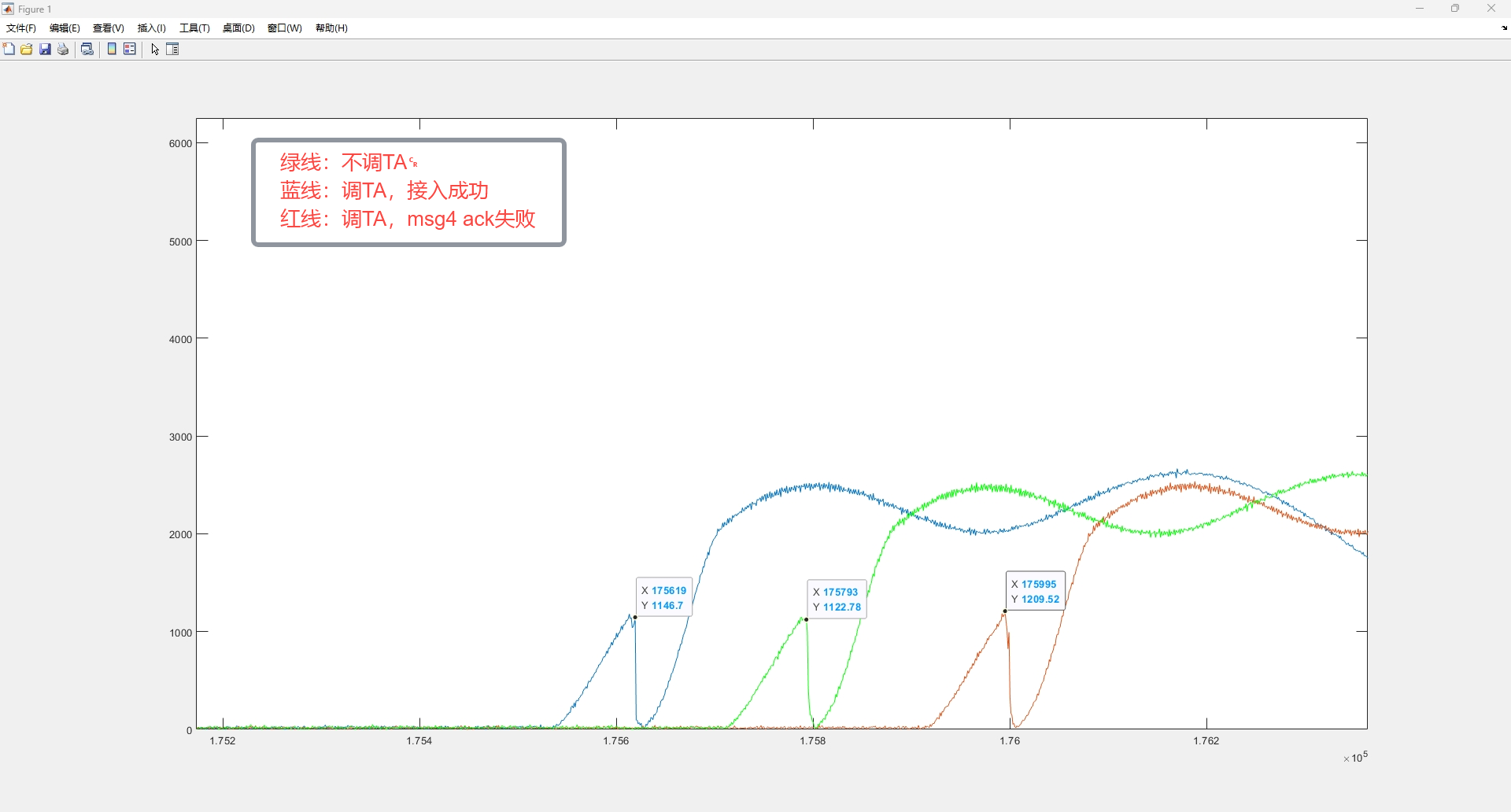Open the Property Inspector panel icon

click(173, 50)
